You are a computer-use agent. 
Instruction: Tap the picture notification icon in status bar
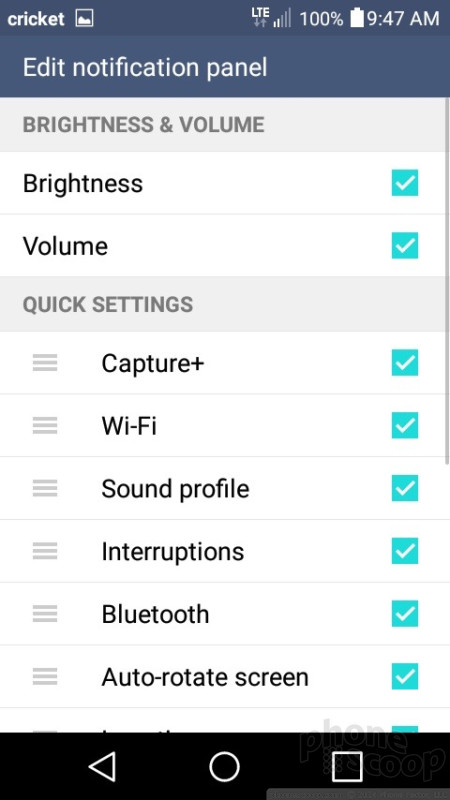click(84, 19)
